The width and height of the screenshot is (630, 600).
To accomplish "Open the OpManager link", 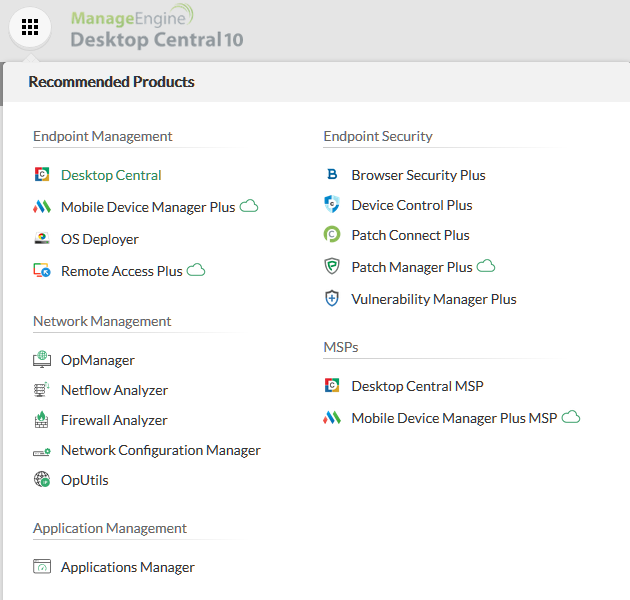I will 97,360.
